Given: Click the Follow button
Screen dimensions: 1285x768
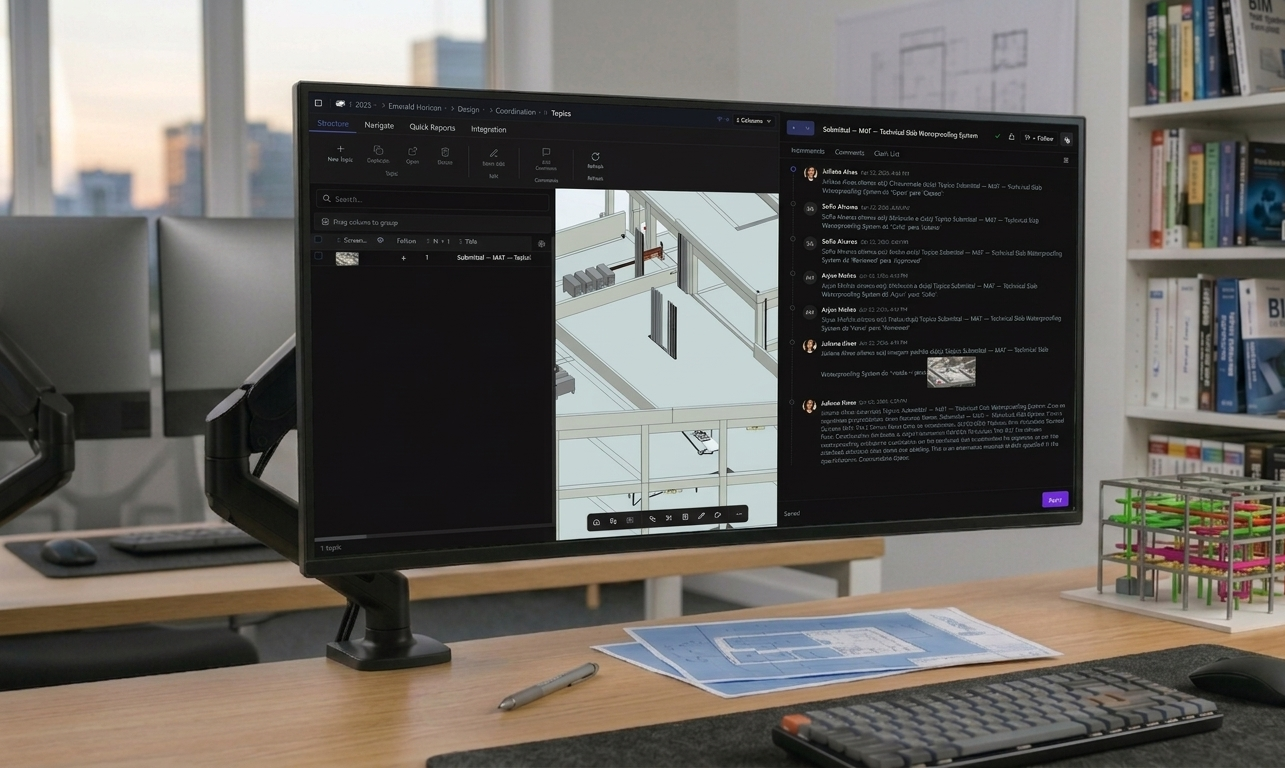Looking at the screenshot, I should (x=1039, y=138).
